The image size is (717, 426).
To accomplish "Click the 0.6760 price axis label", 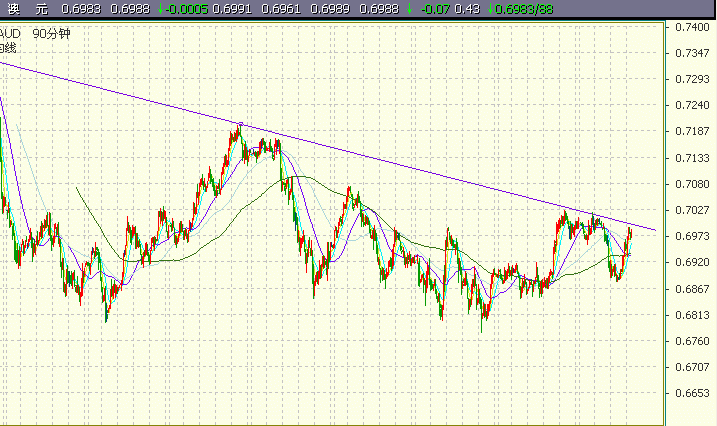I will click(x=692, y=341).
